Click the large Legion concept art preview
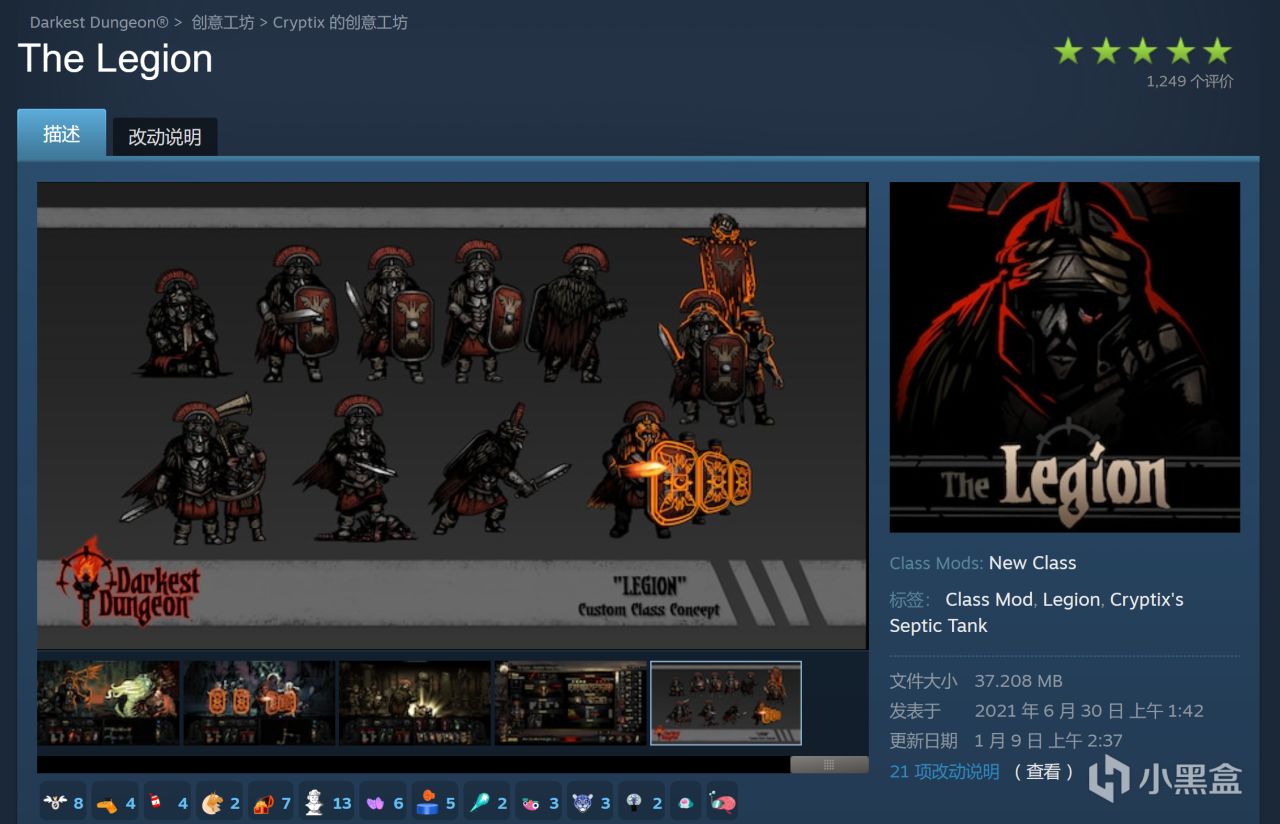The height and width of the screenshot is (824, 1280). pos(452,415)
